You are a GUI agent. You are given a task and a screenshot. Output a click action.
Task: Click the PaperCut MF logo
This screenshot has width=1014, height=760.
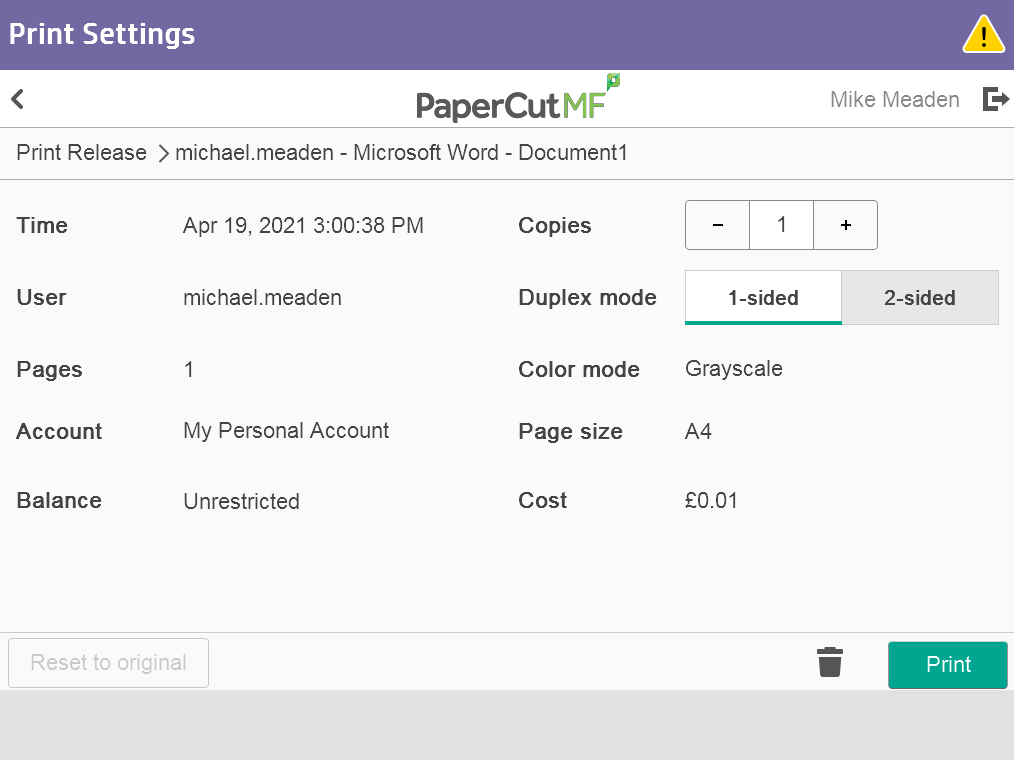coord(517,99)
